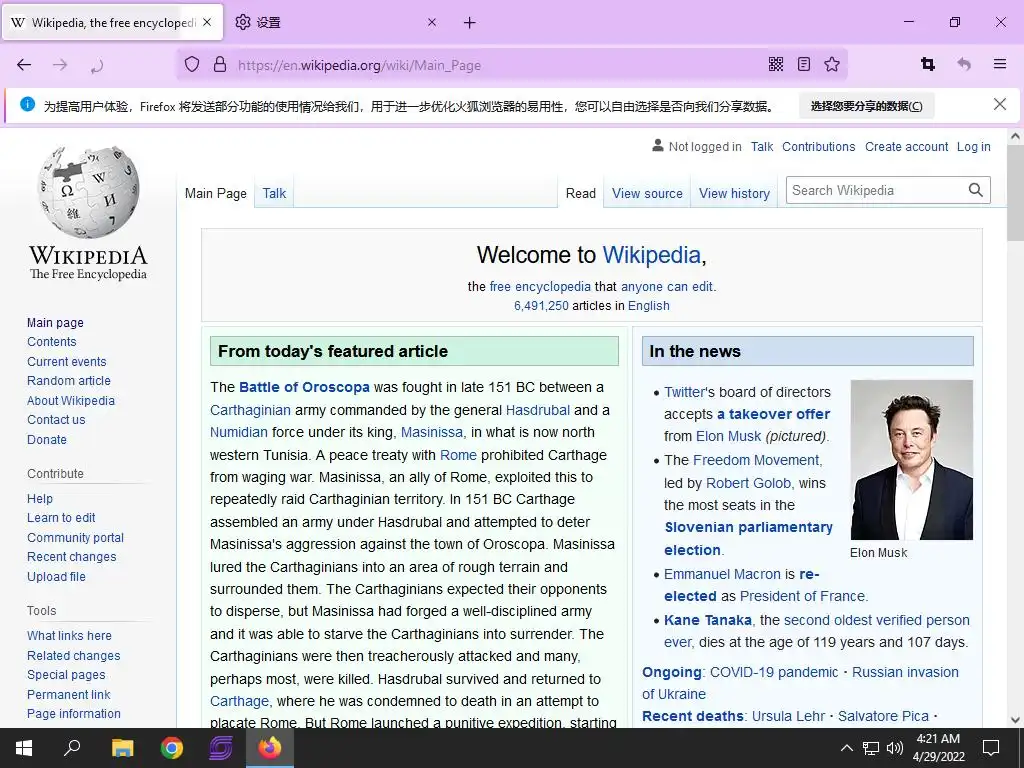Open the COVID-19 pandemic link

[x=774, y=672]
